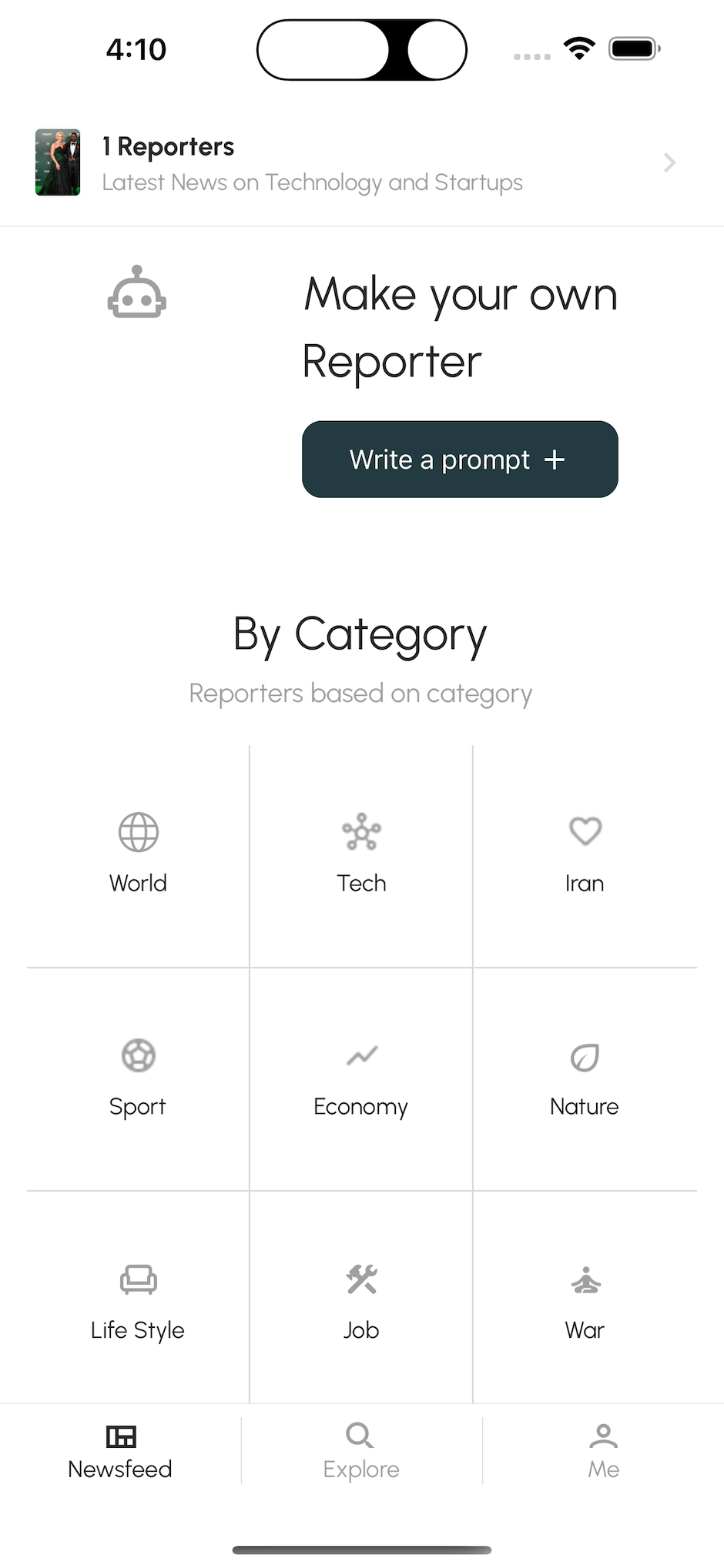724x1568 pixels.
Task: Tap the Wi-Fi status icon
Action: click(578, 48)
